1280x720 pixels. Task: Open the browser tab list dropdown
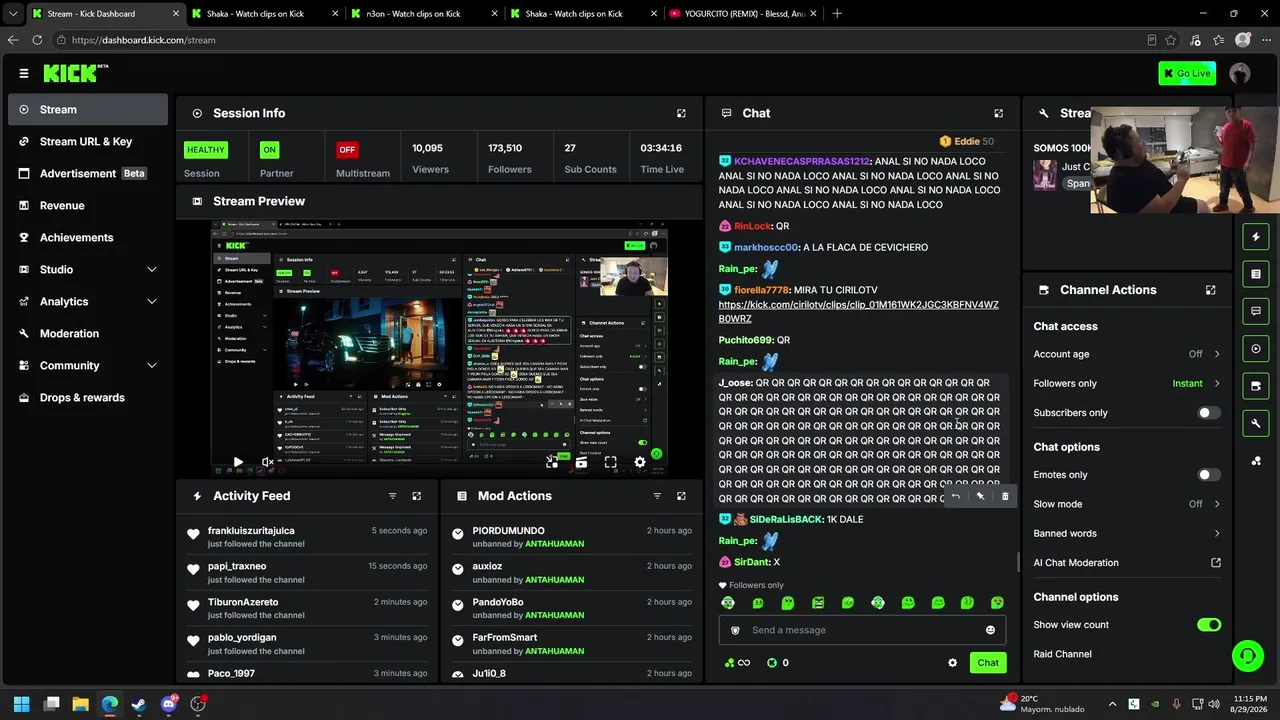pyautogui.click(x=13, y=14)
